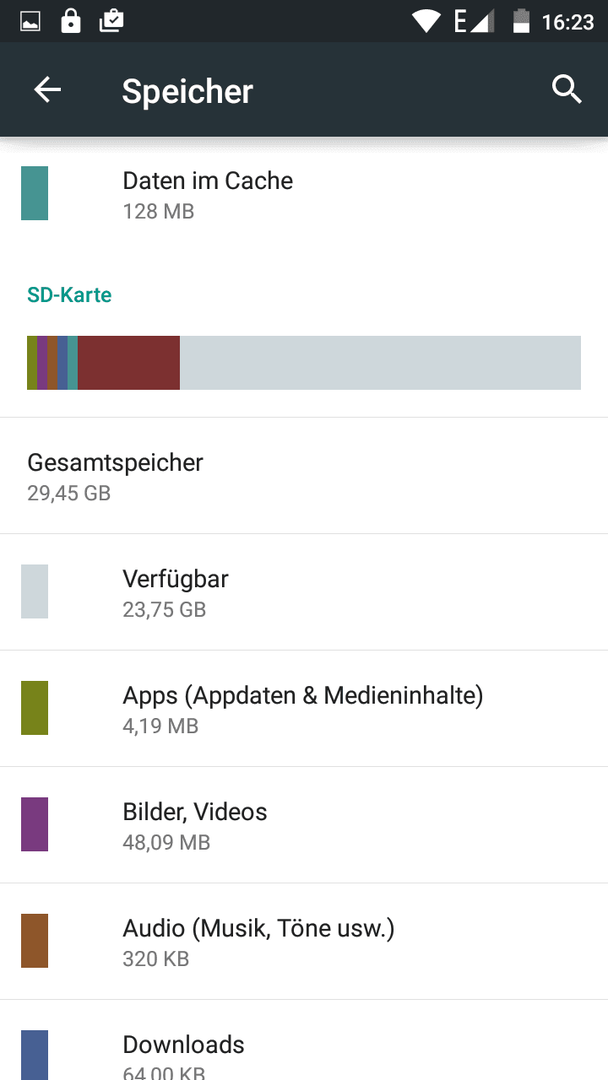Tap the dark red segment of SD-Karte bar

(129, 363)
